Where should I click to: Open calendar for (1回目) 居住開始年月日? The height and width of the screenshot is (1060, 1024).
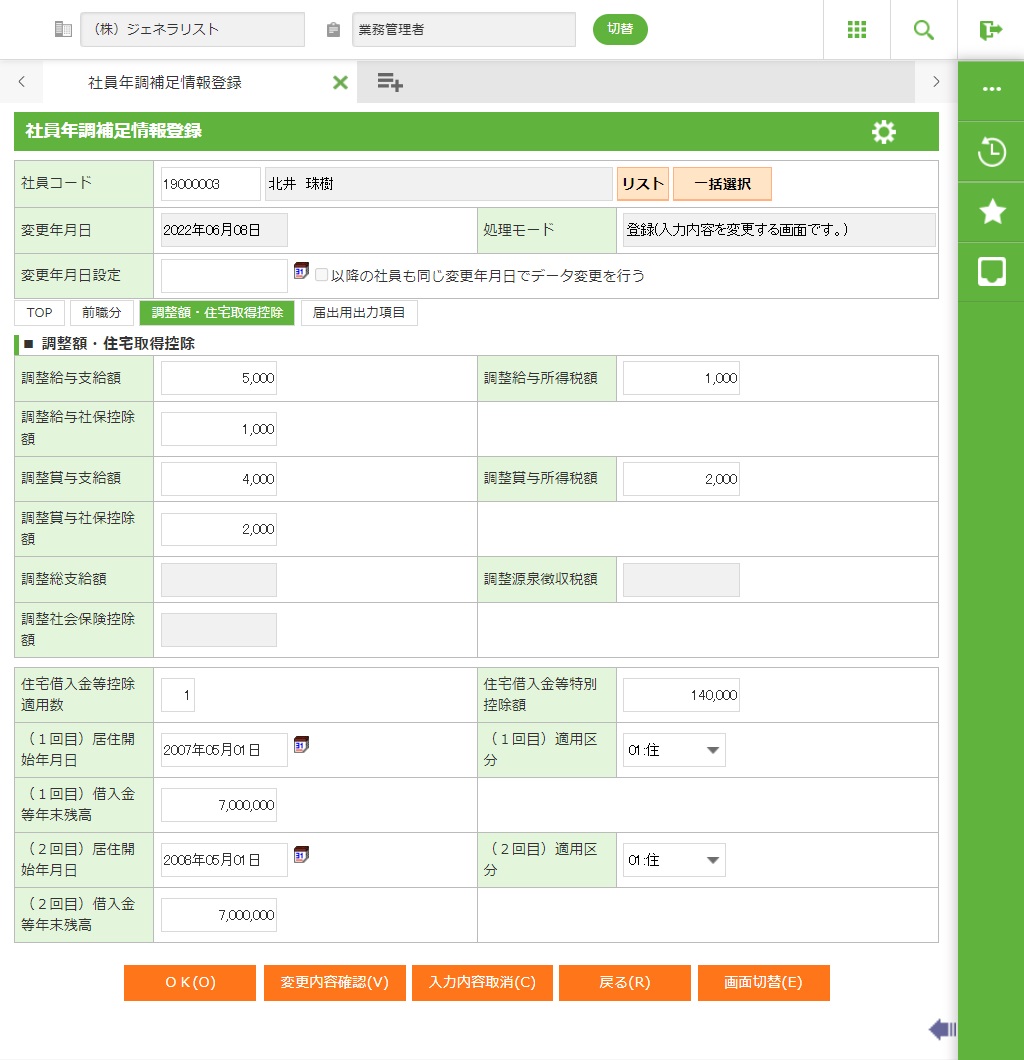point(301,744)
